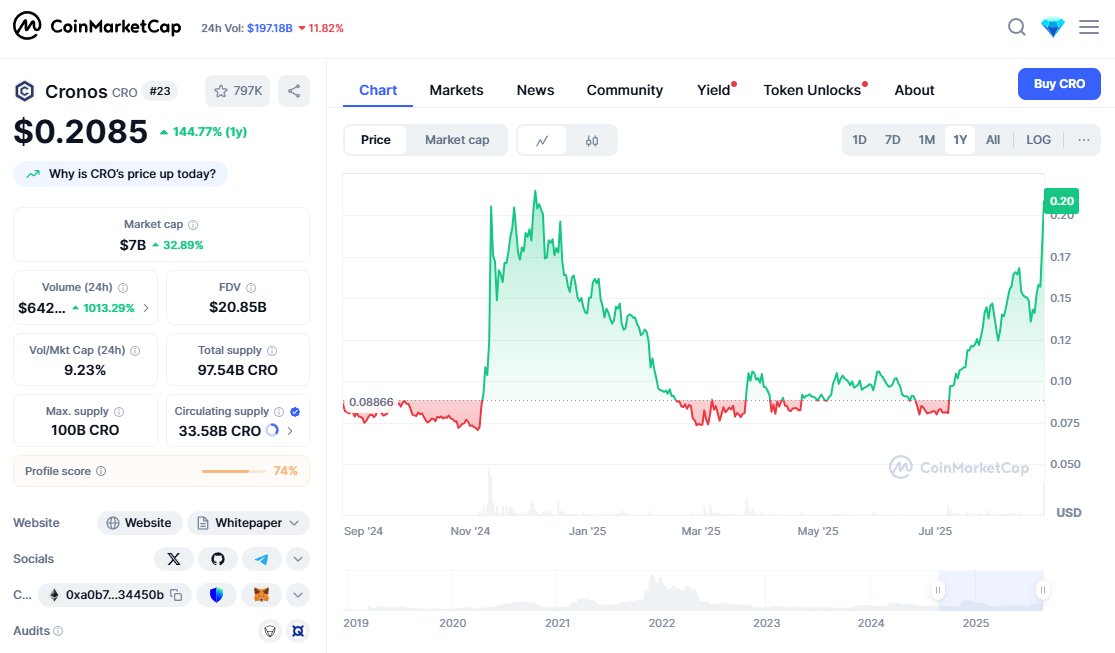
Task: Click the circulating supply progress ring
Action: point(272,430)
